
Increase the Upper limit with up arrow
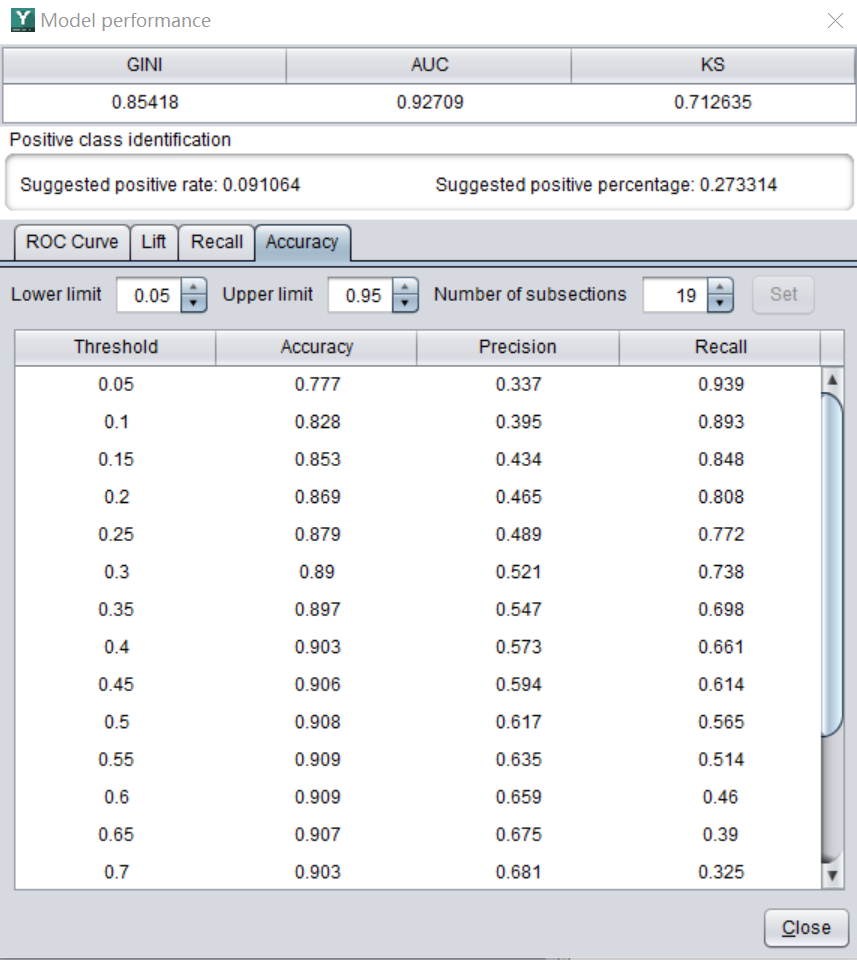pos(405,287)
